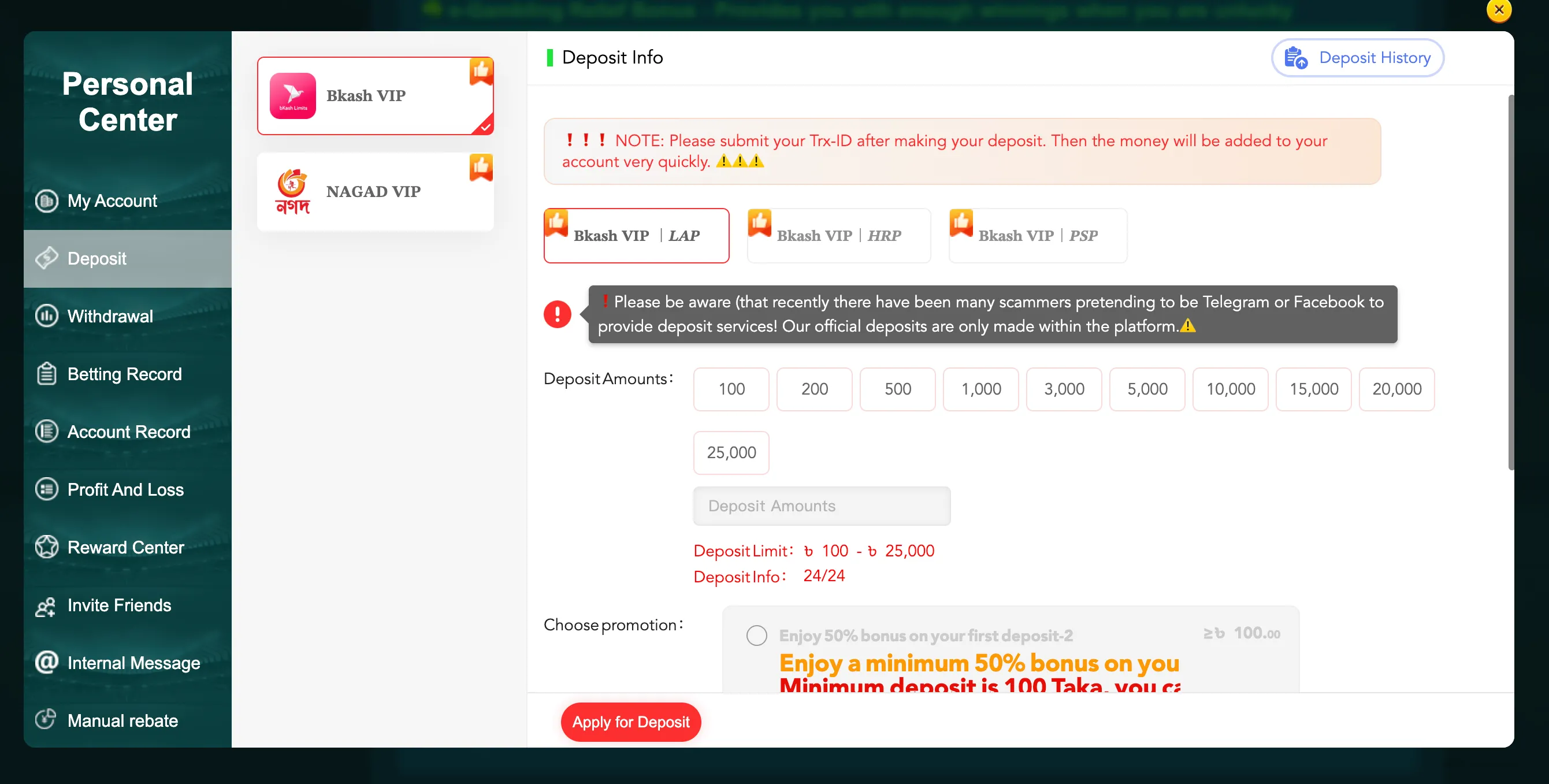Viewport: 1549px width, 784px height.
Task: Open Profit And Loss page
Action: click(x=128, y=489)
